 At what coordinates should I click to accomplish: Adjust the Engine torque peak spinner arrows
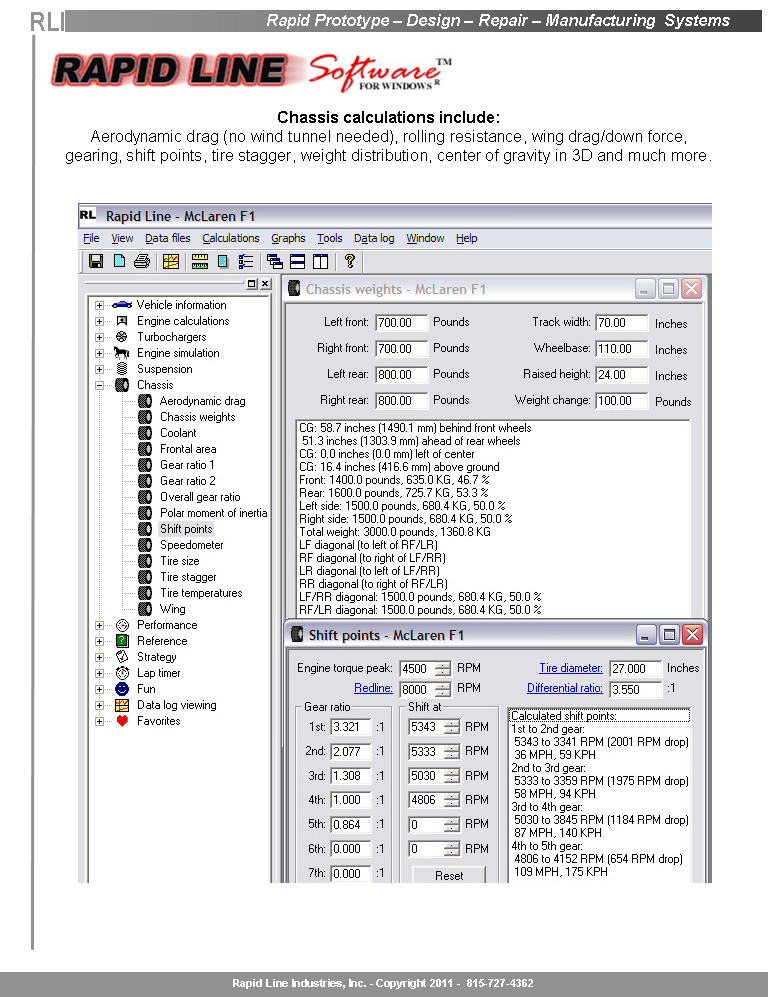click(442, 668)
